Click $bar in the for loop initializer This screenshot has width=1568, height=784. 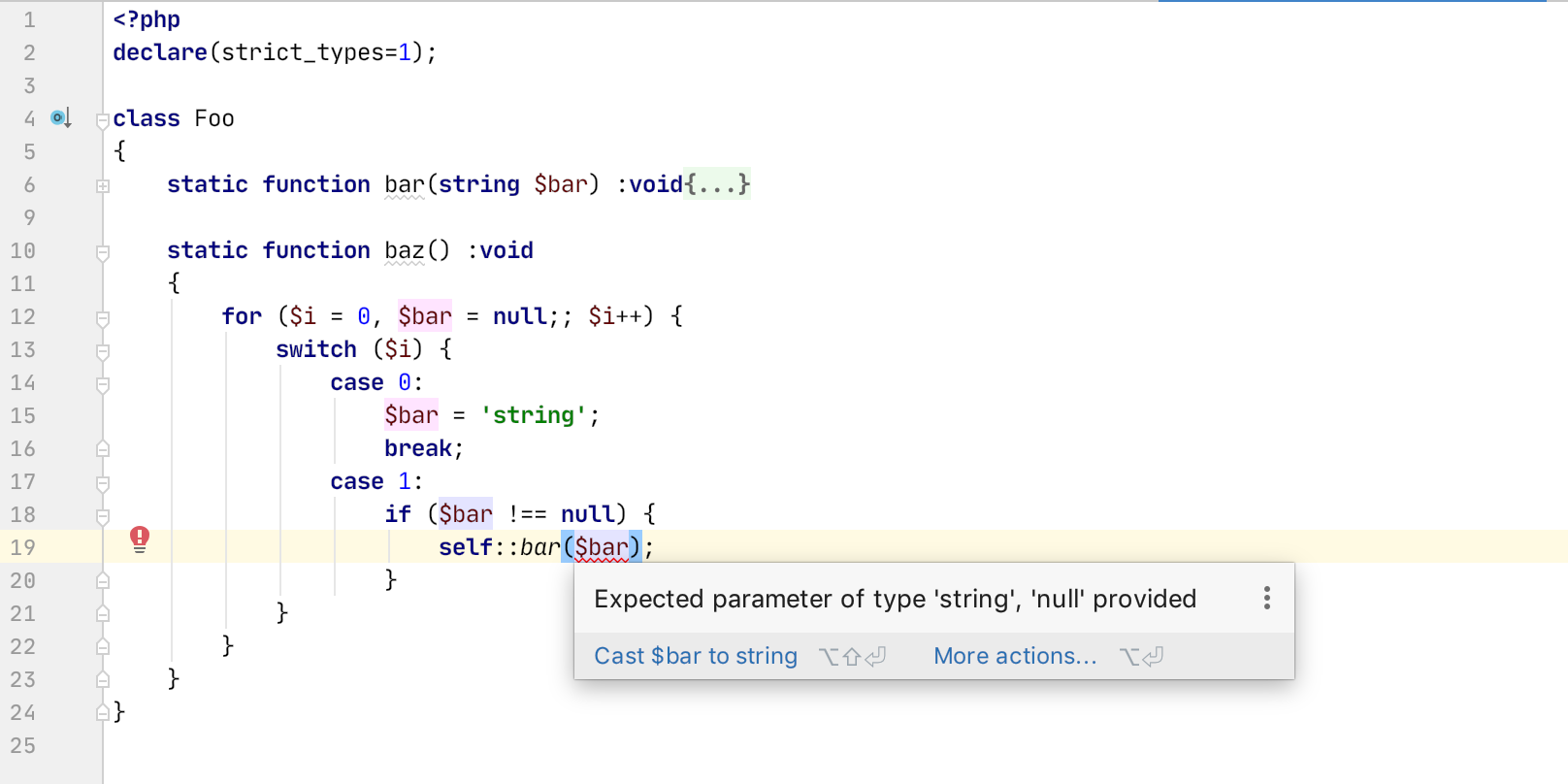tap(425, 316)
